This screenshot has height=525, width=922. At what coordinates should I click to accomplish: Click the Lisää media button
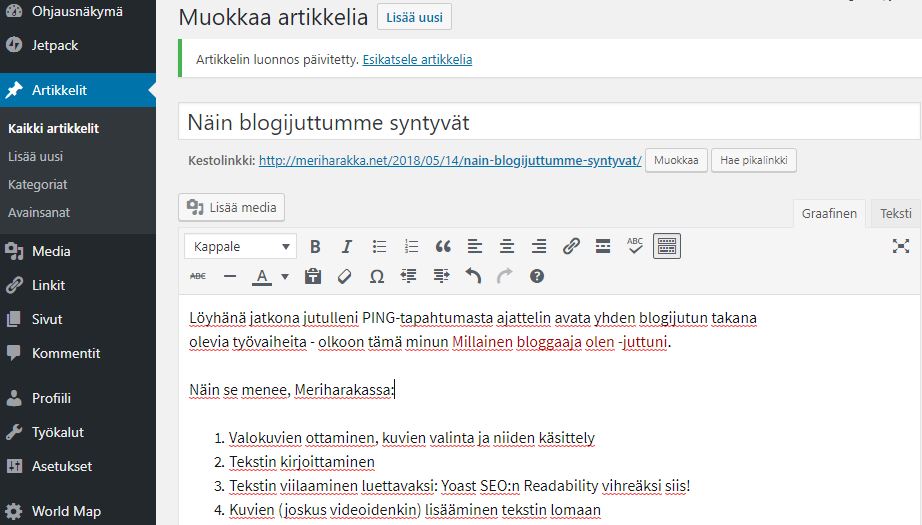pyautogui.click(x=232, y=208)
